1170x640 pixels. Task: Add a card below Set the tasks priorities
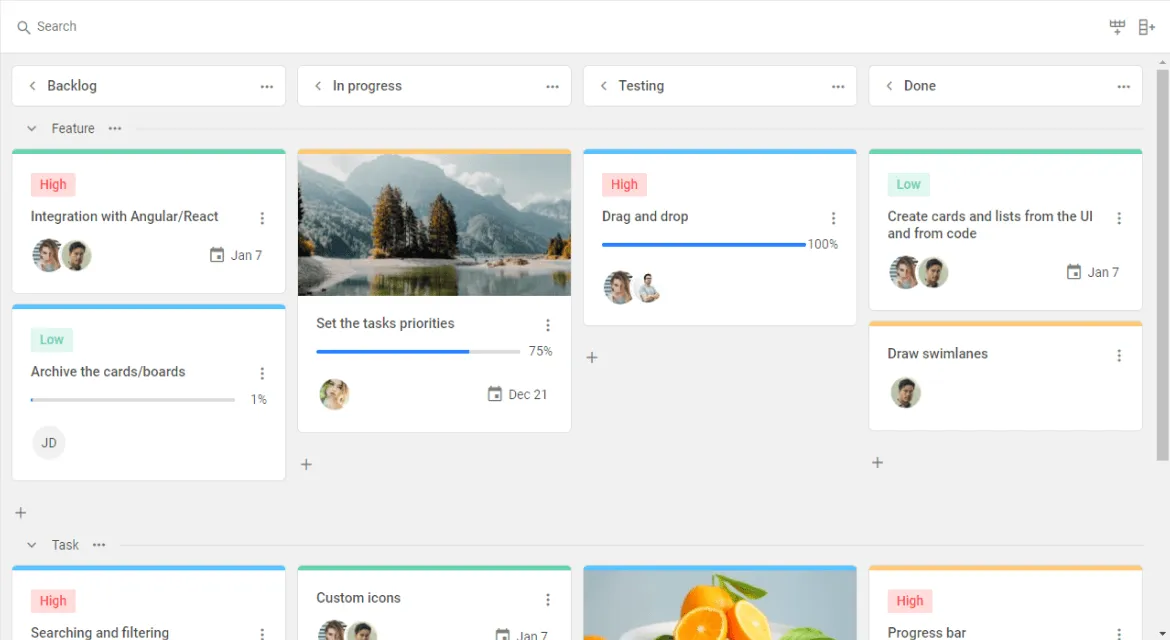pos(306,464)
